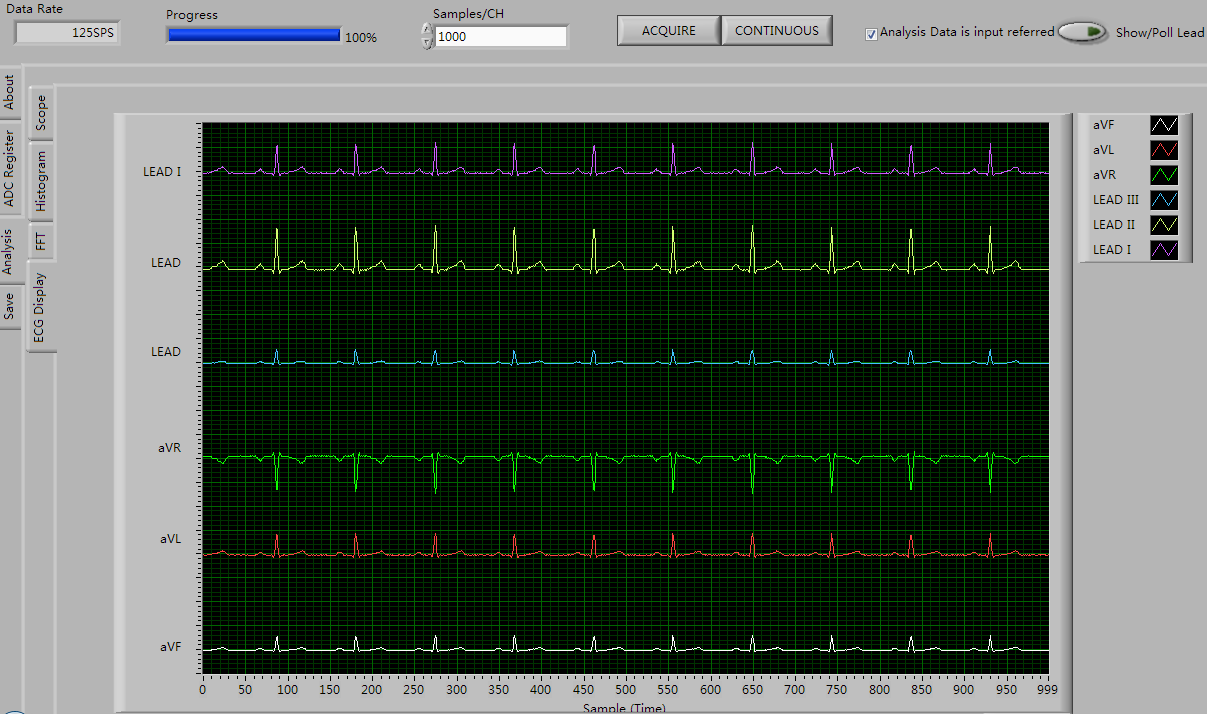1207x714 pixels.
Task: Click the LEAD II yellow legend icon
Action: tap(1164, 225)
